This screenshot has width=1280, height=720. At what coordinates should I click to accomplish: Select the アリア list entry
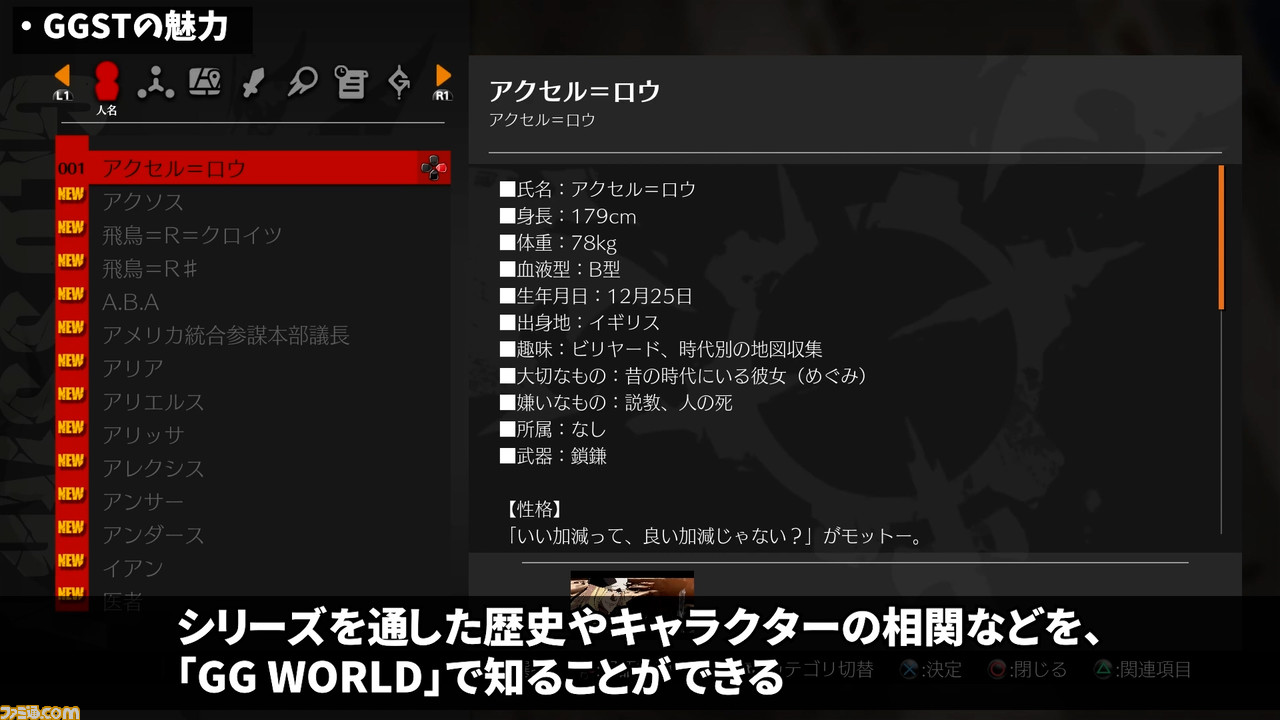tap(133, 368)
